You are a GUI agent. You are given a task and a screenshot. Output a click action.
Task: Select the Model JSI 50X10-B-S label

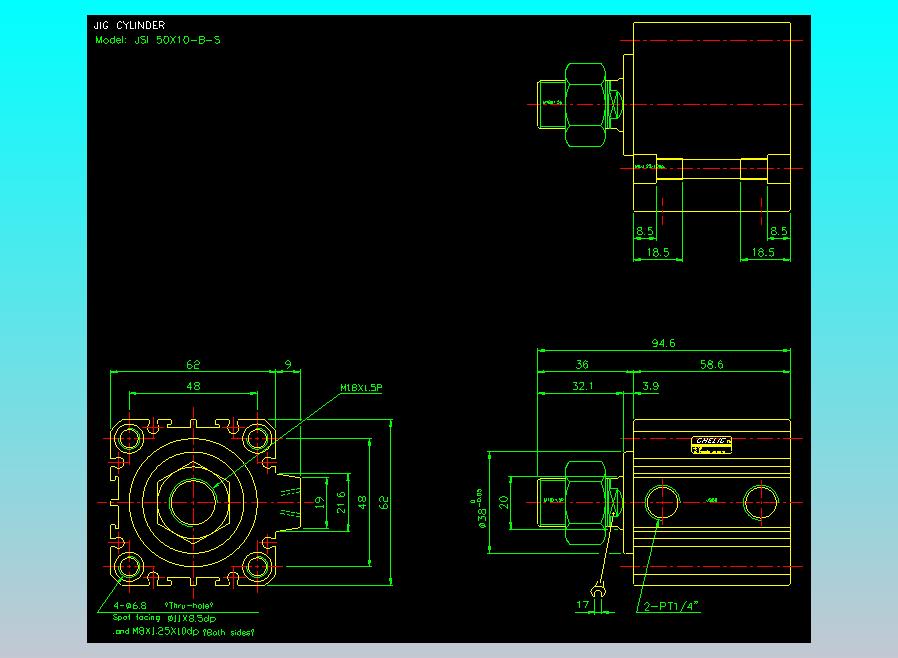pos(157,41)
